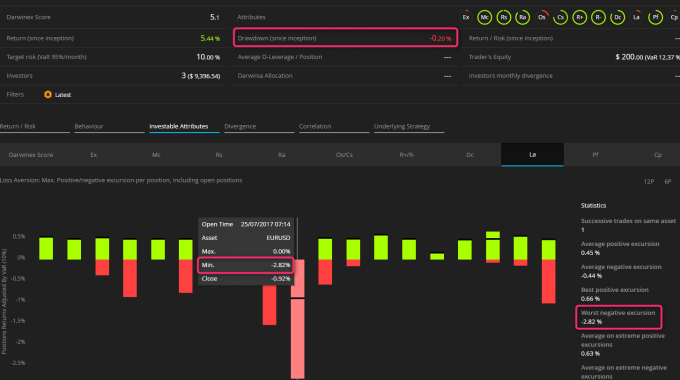Image resolution: width=680 pixels, height=380 pixels.
Task: Click the tall pink highlighted excursion bar
Action: coord(298,319)
